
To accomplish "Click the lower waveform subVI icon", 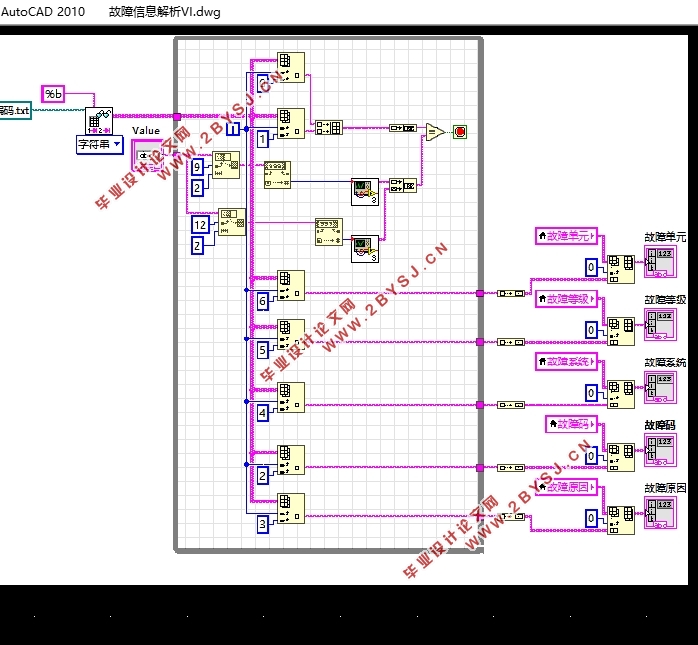I will (x=365, y=249).
